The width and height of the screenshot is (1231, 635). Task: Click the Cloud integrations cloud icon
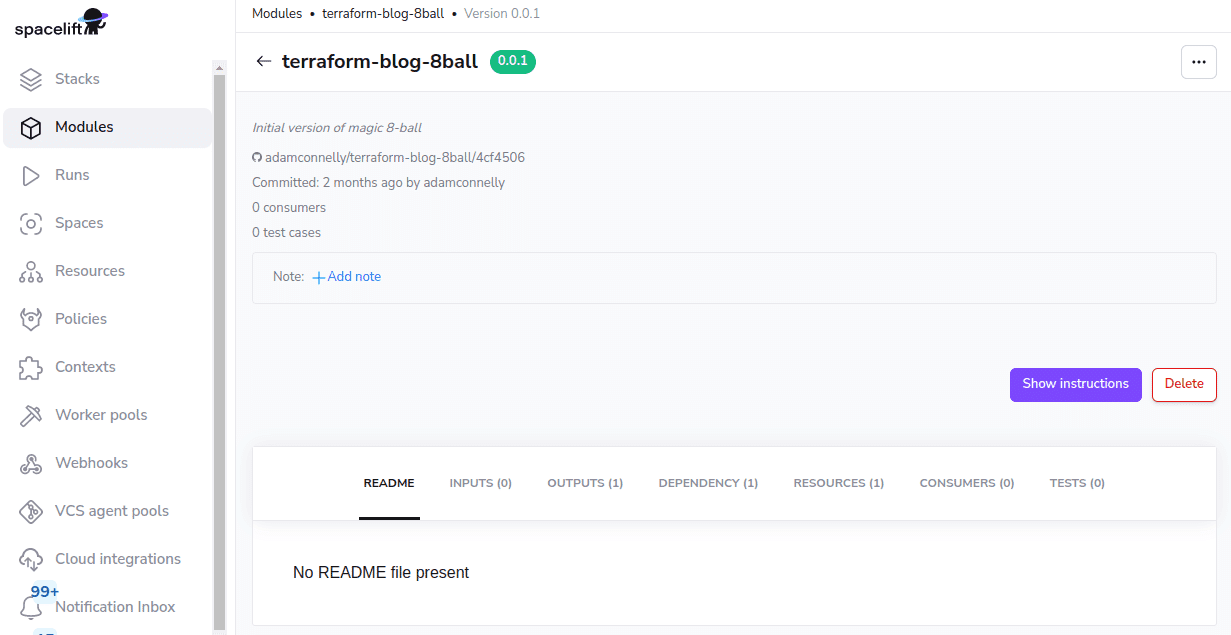(x=31, y=559)
